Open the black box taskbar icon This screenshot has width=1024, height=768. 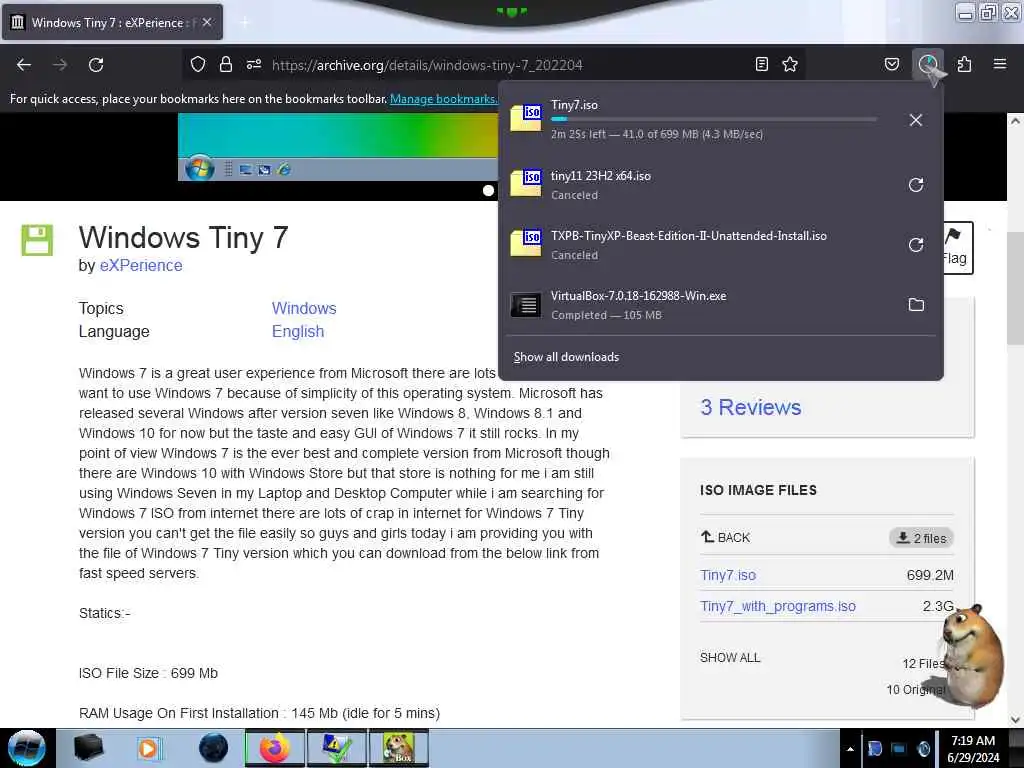pos(88,748)
